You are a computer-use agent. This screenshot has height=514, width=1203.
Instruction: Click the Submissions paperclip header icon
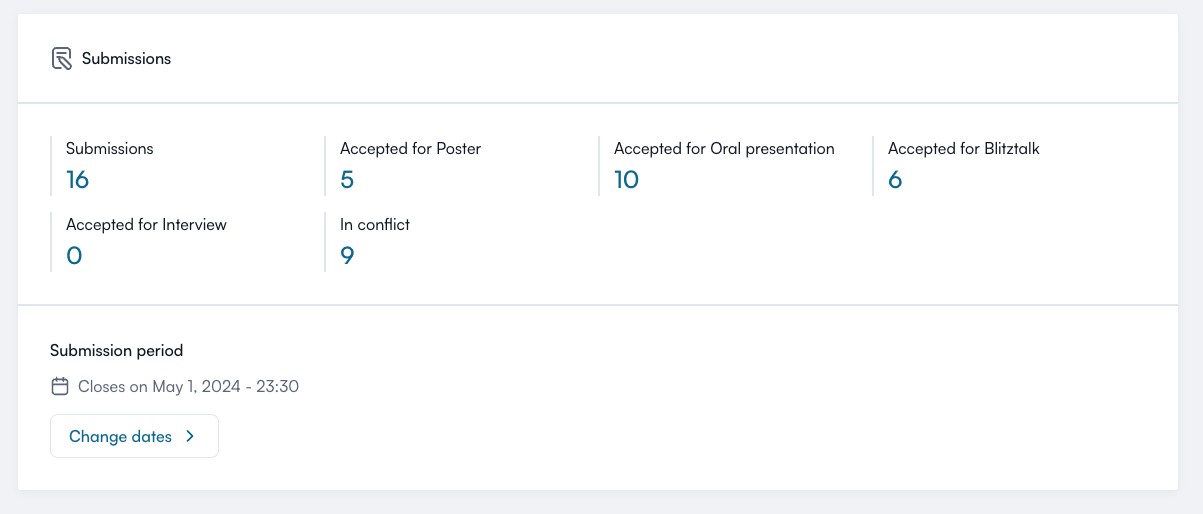point(62,59)
